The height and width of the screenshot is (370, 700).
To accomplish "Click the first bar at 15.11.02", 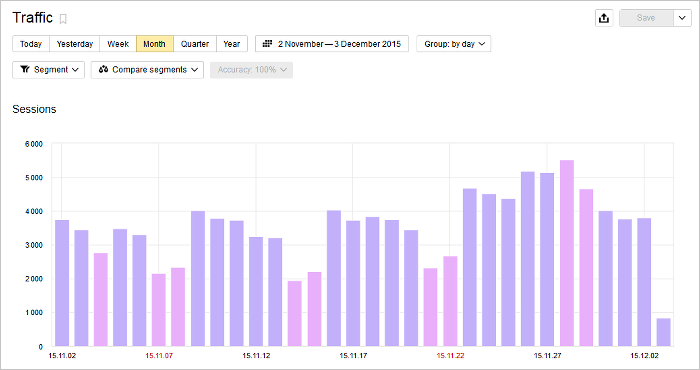I will [62, 283].
